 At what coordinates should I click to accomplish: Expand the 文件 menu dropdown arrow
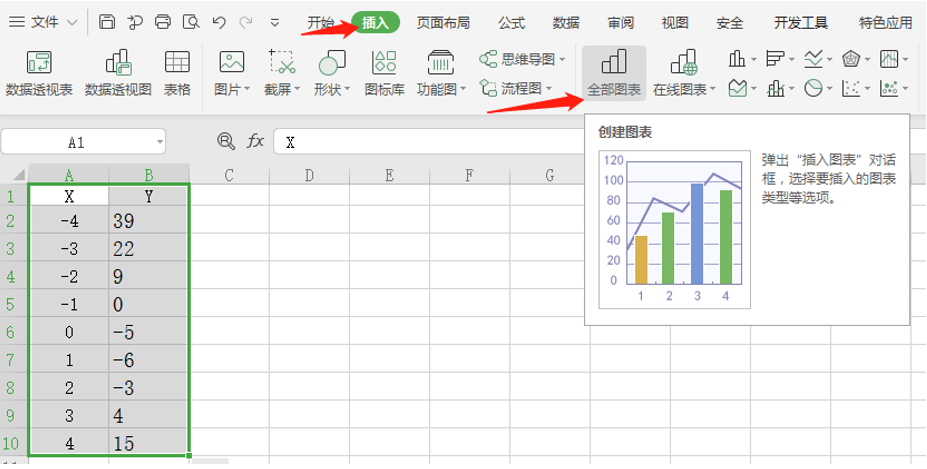click(72, 23)
